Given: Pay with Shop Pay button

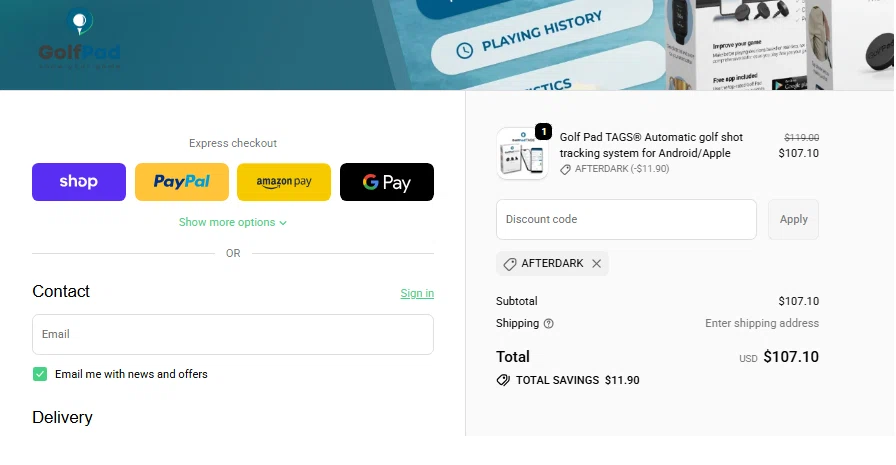Looking at the screenshot, I should 79,182.
